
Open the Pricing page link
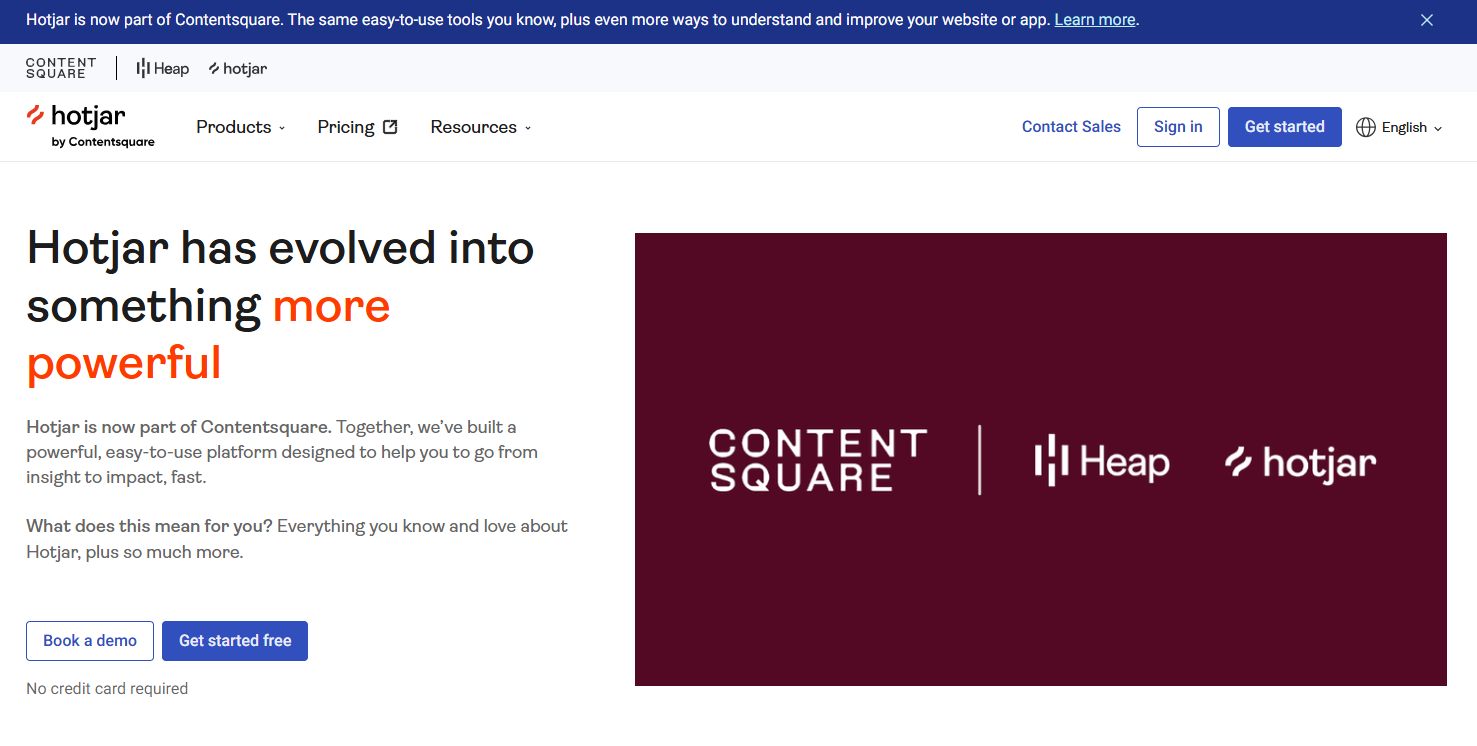[x=357, y=127]
